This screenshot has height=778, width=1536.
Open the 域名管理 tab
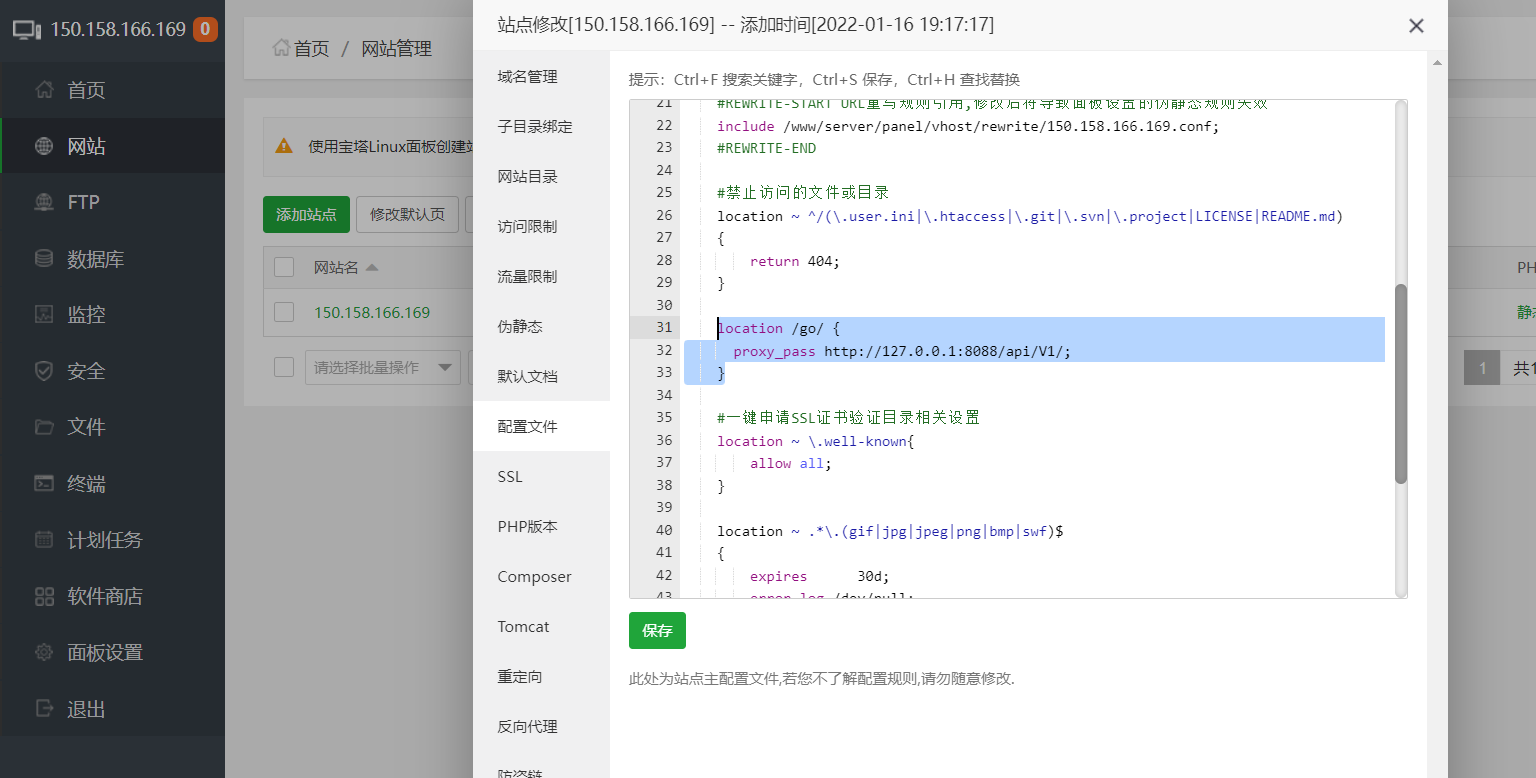(541, 76)
